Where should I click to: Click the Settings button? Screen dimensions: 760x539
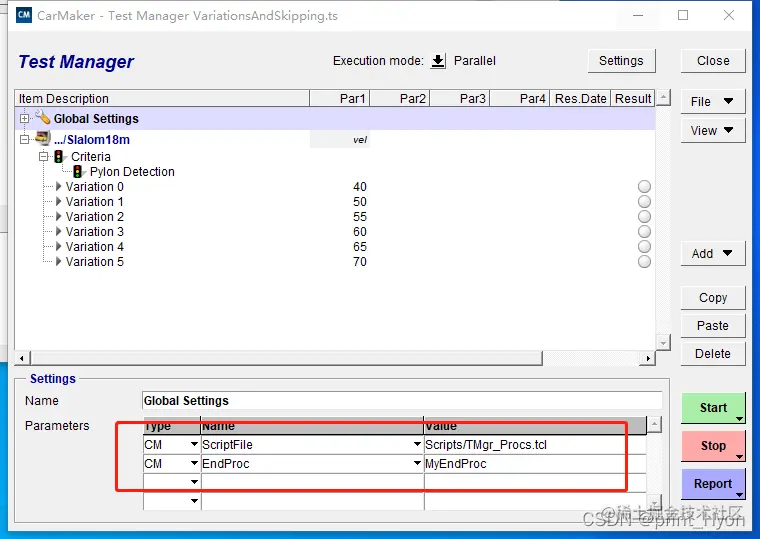click(x=621, y=61)
